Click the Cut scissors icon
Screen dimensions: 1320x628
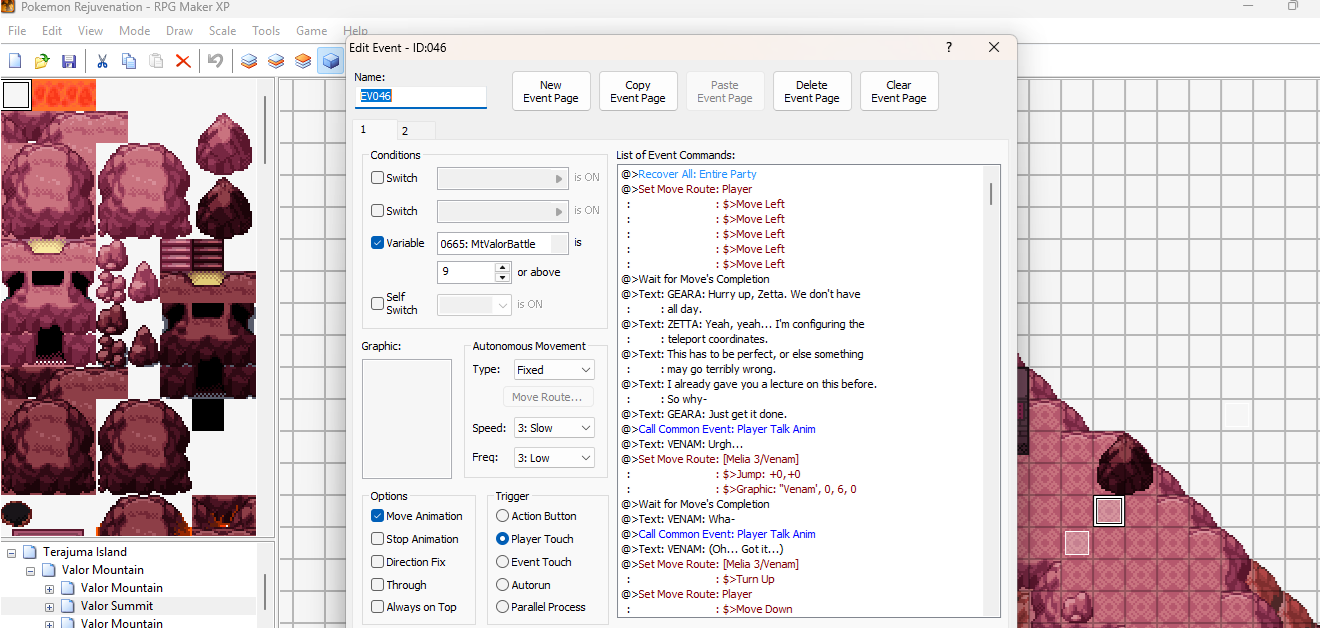coord(102,61)
